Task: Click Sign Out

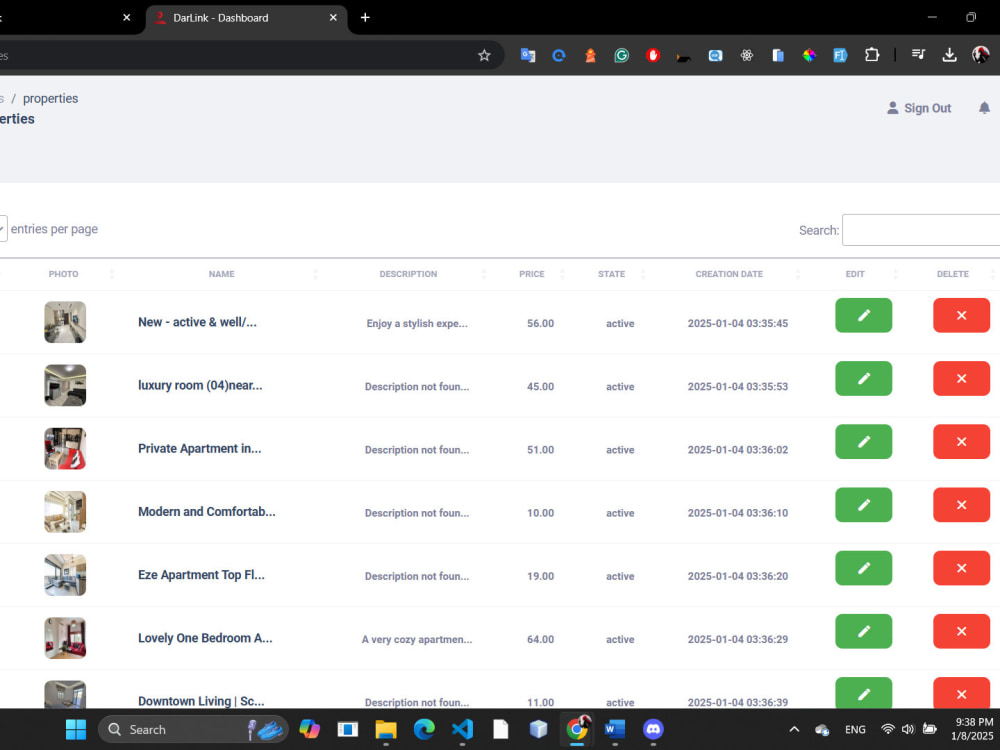Action: 919,108
